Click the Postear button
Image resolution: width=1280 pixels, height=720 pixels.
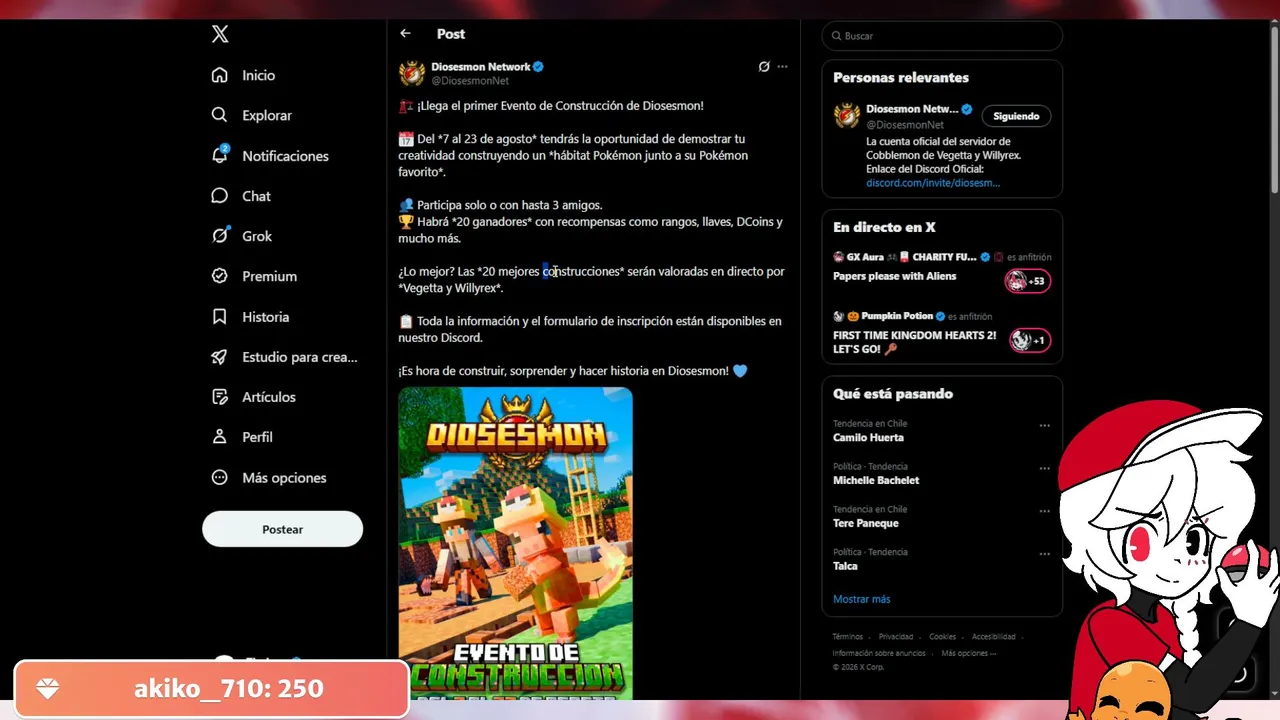point(282,529)
